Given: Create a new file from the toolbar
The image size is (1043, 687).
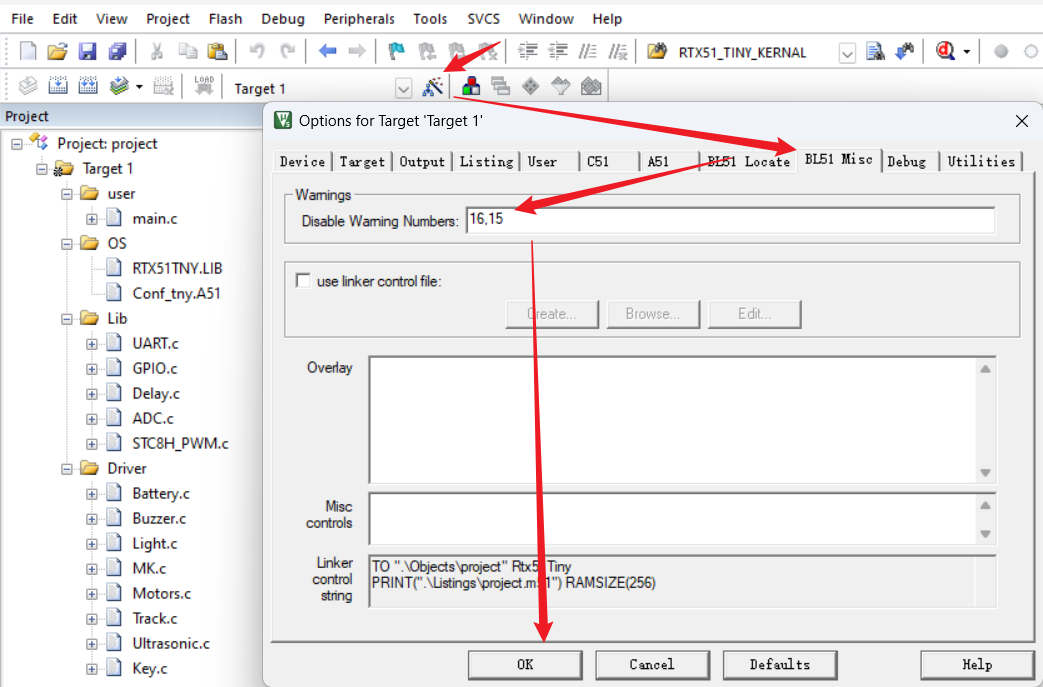Looking at the screenshot, I should coord(28,51).
